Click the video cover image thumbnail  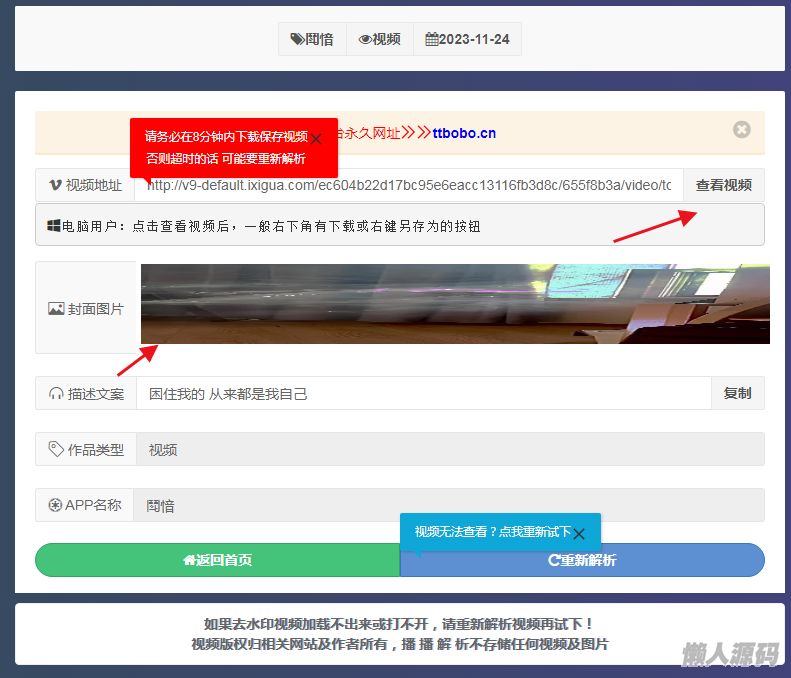(455, 304)
